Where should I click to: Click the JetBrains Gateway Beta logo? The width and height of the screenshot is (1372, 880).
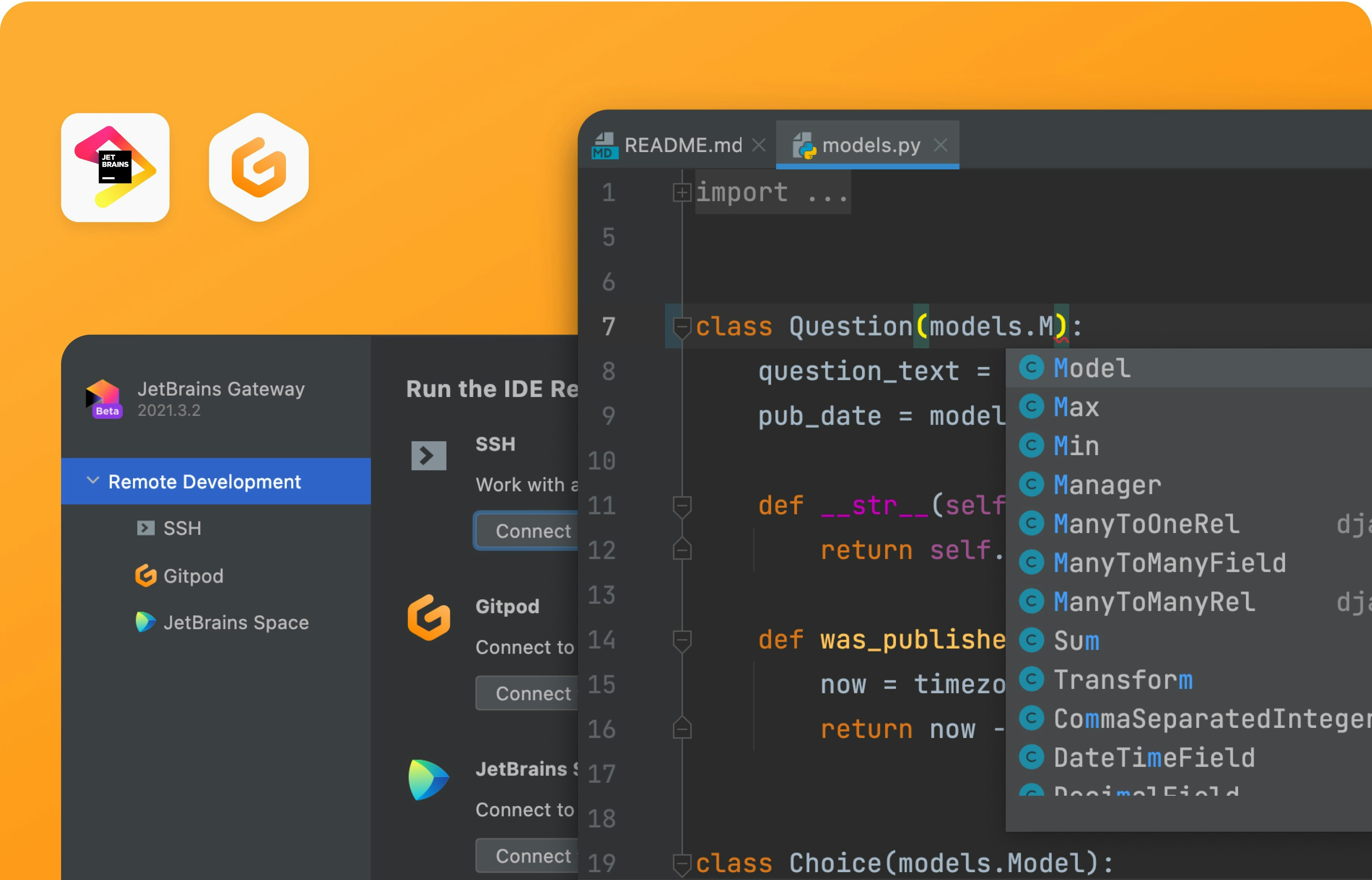coord(103,398)
